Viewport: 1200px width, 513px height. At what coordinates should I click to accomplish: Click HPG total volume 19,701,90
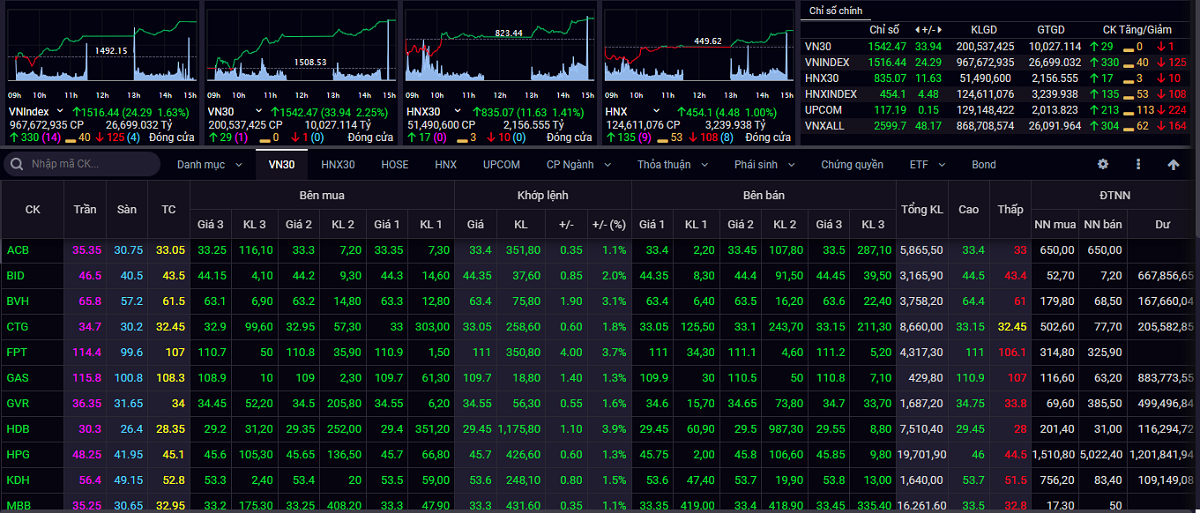tap(921, 455)
